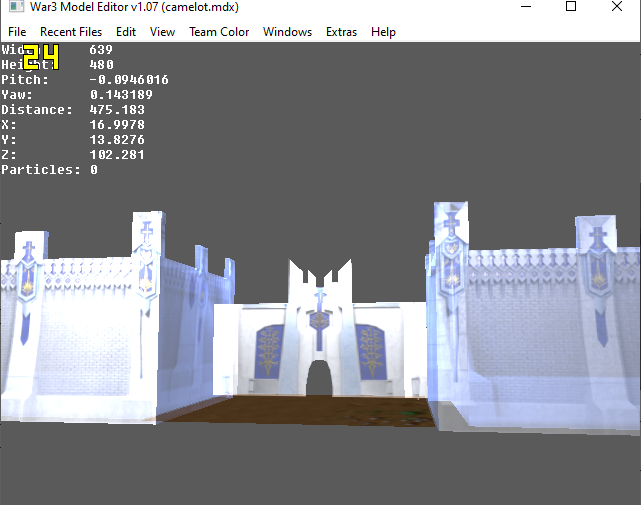
Task: Open the Help menu
Action: pyautogui.click(x=383, y=32)
